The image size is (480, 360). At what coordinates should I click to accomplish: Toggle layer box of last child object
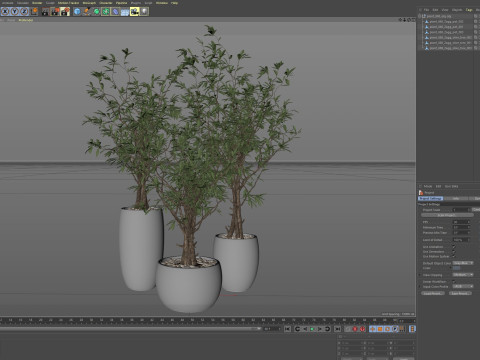476,48
